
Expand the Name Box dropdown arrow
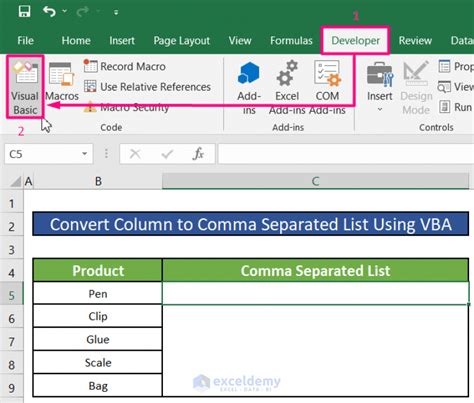tap(85, 154)
